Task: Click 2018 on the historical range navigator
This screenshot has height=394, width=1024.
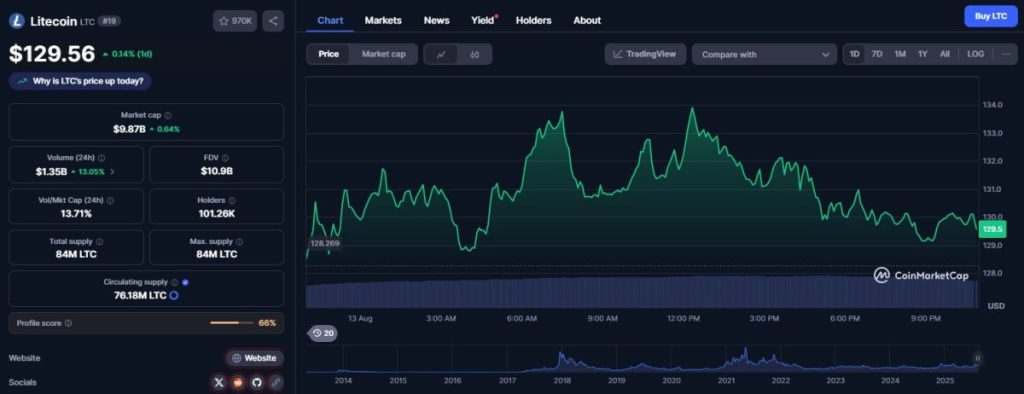Action: coord(562,380)
